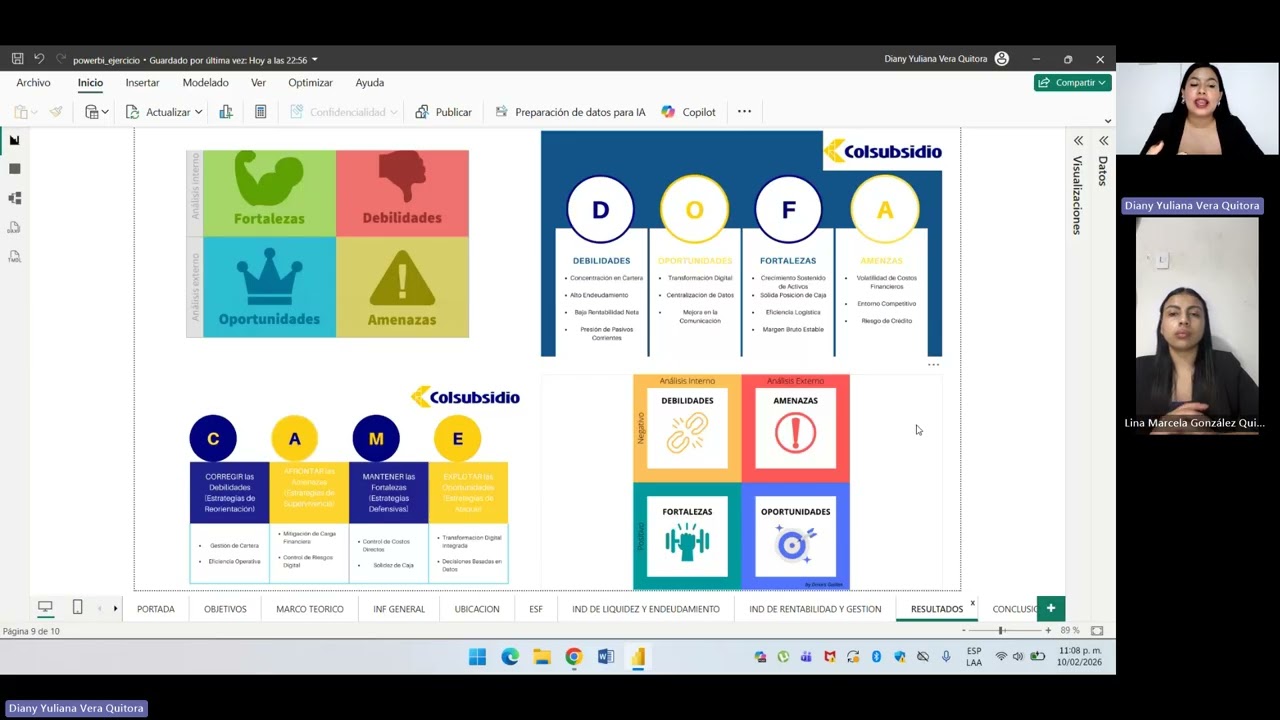
Task: Open the Archivo menu
Action: [33, 83]
